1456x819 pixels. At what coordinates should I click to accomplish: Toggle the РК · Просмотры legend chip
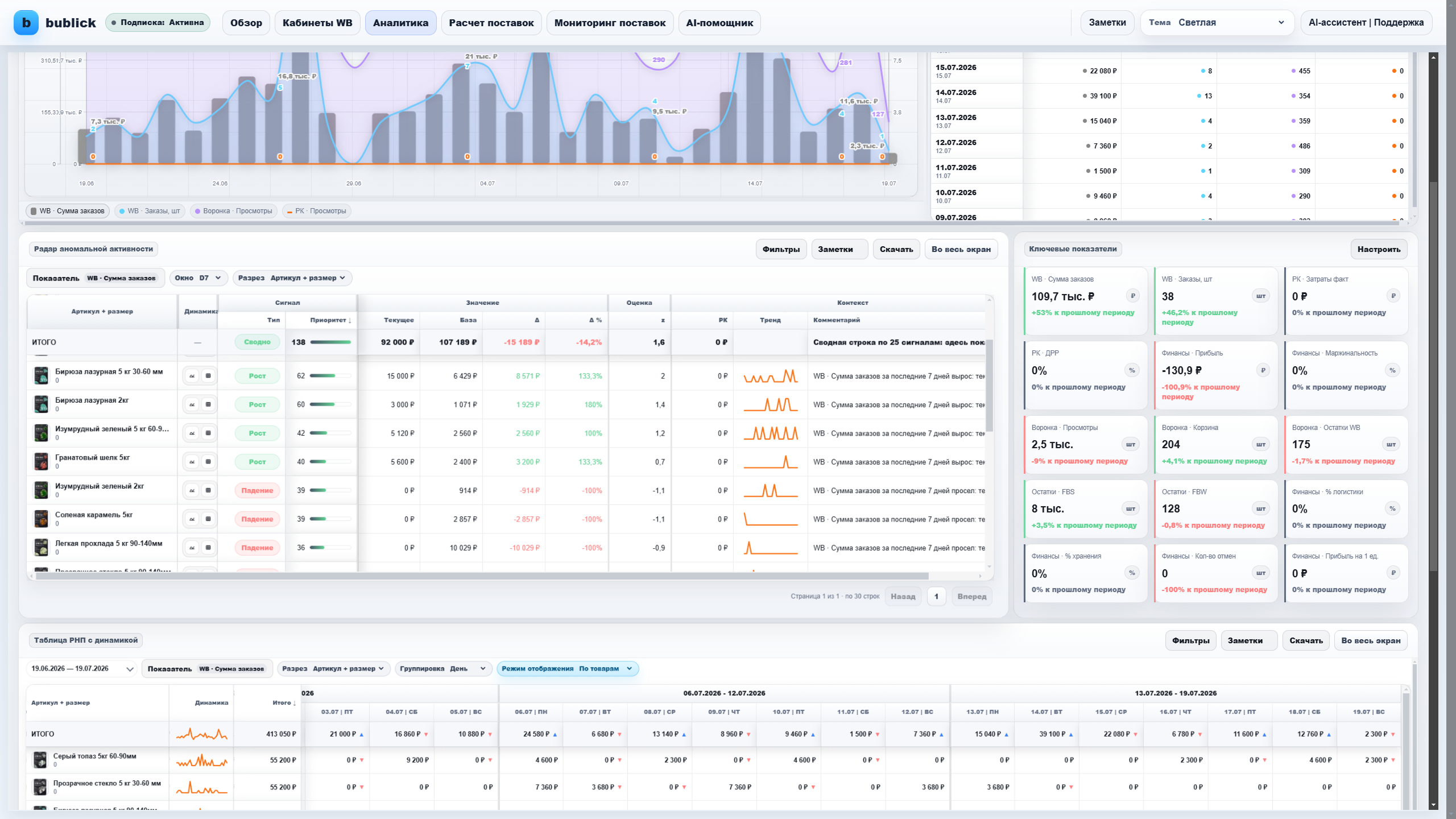coord(317,211)
